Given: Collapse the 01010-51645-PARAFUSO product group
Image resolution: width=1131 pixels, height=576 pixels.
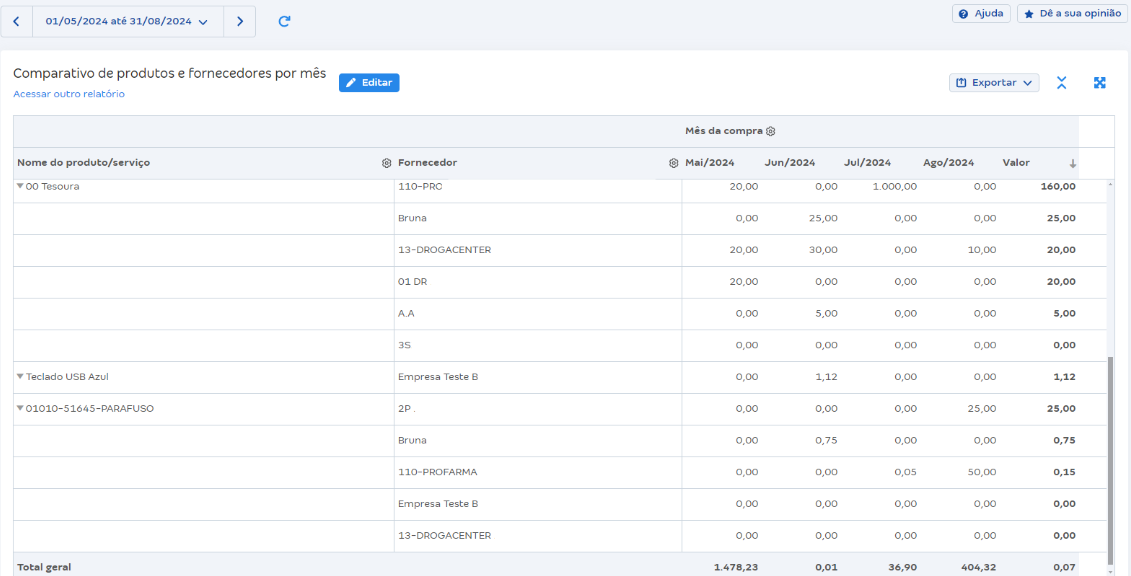Looking at the screenshot, I should (x=19, y=408).
